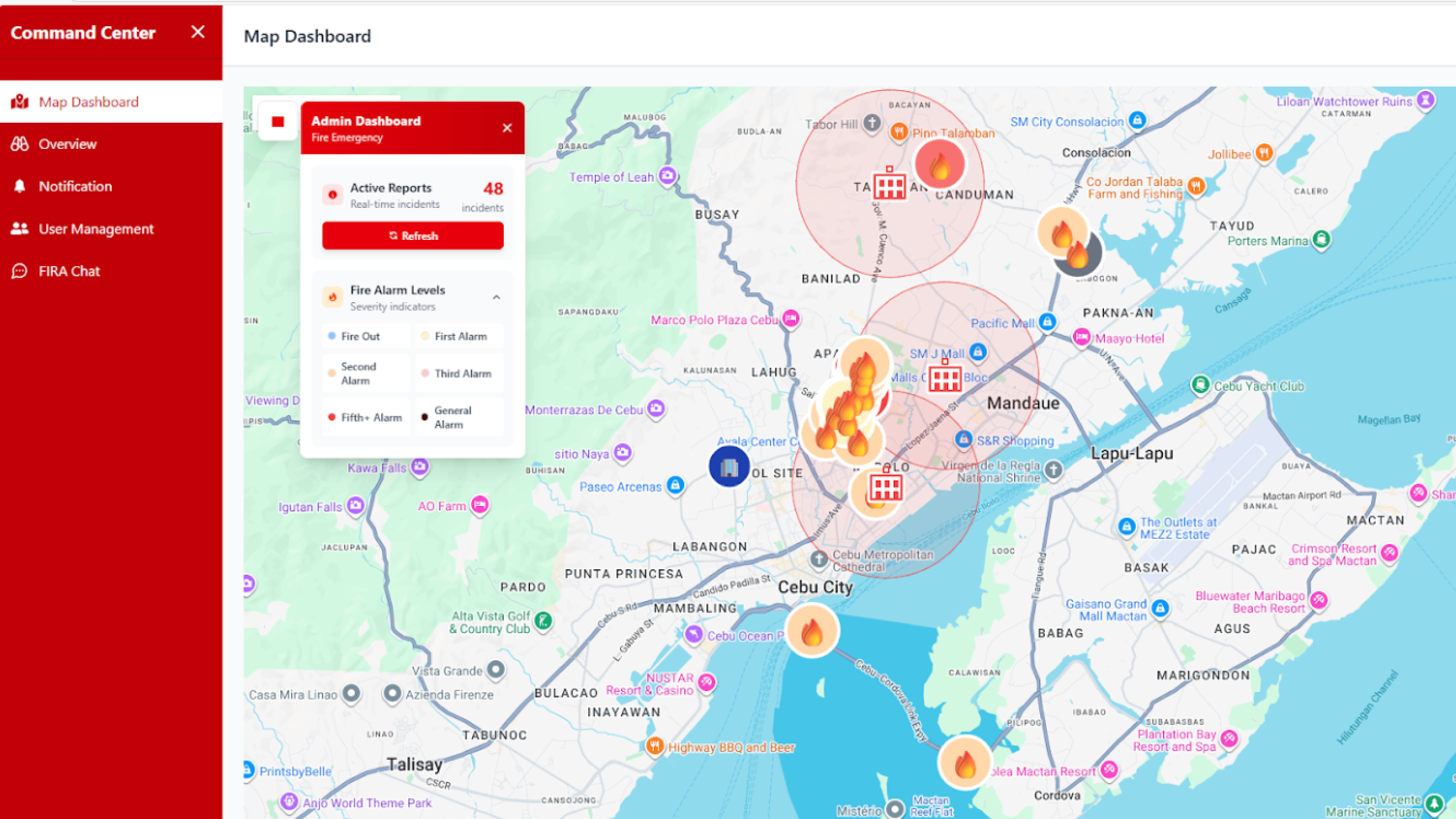Open Map Dashboard in the sidebar
This screenshot has width=1456, height=819.
coord(88,102)
